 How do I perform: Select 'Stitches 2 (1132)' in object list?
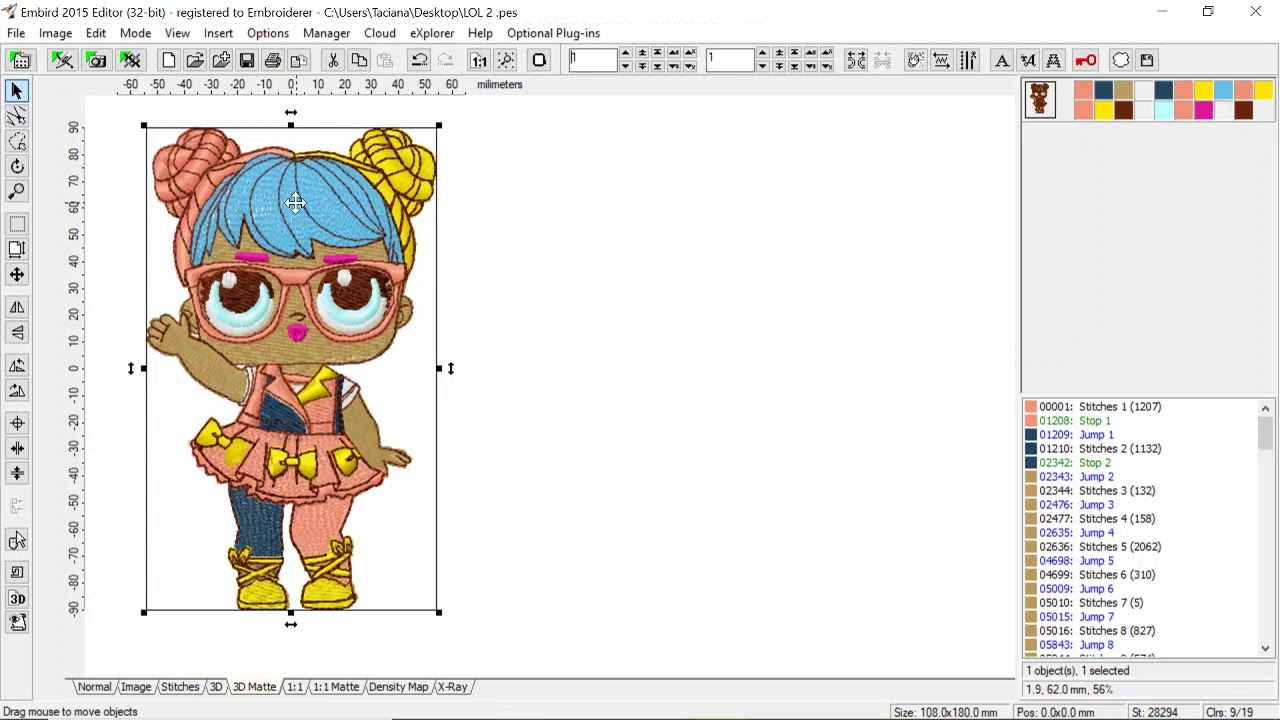pos(1100,449)
